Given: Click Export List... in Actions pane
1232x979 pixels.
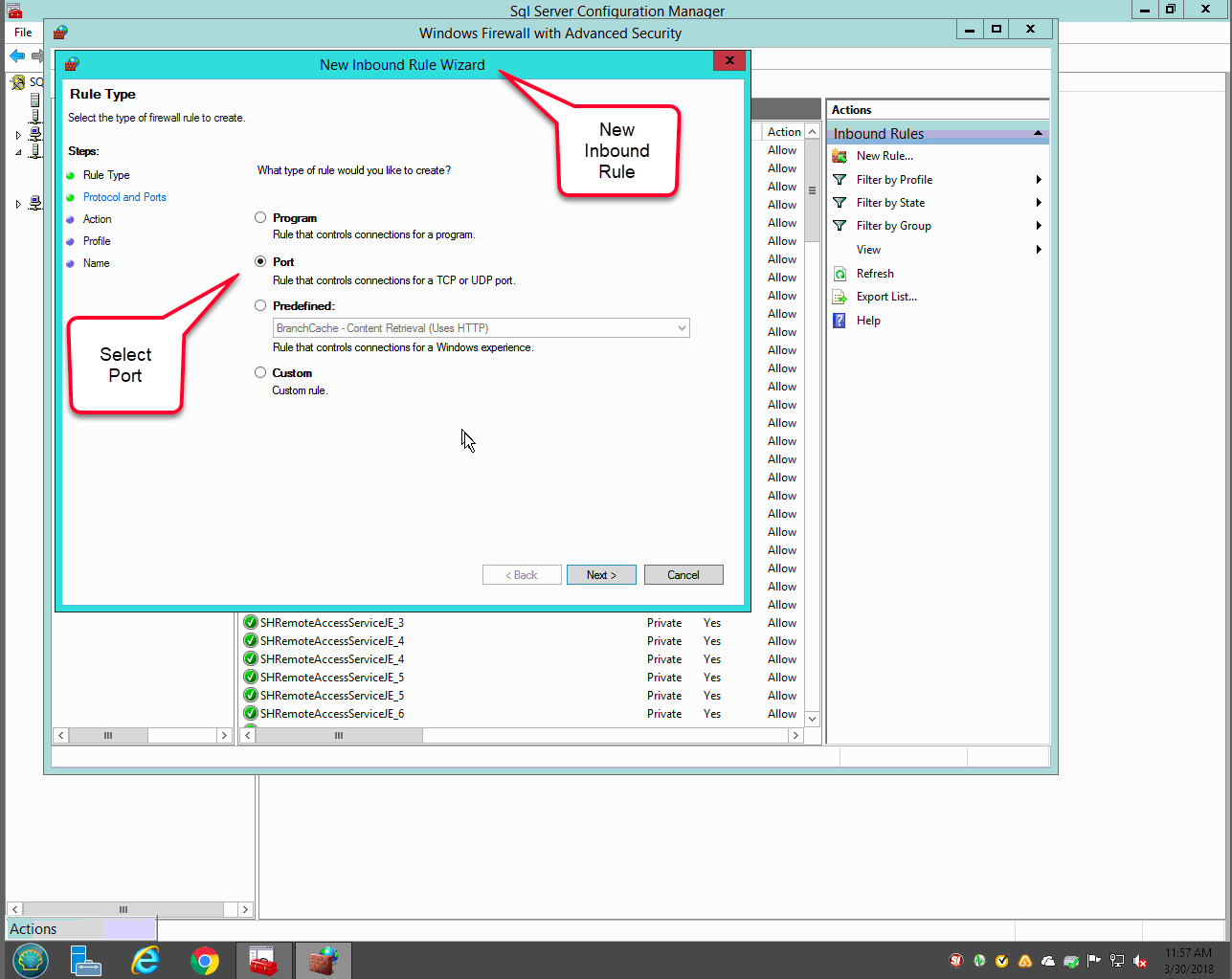Looking at the screenshot, I should [x=886, y=297].
